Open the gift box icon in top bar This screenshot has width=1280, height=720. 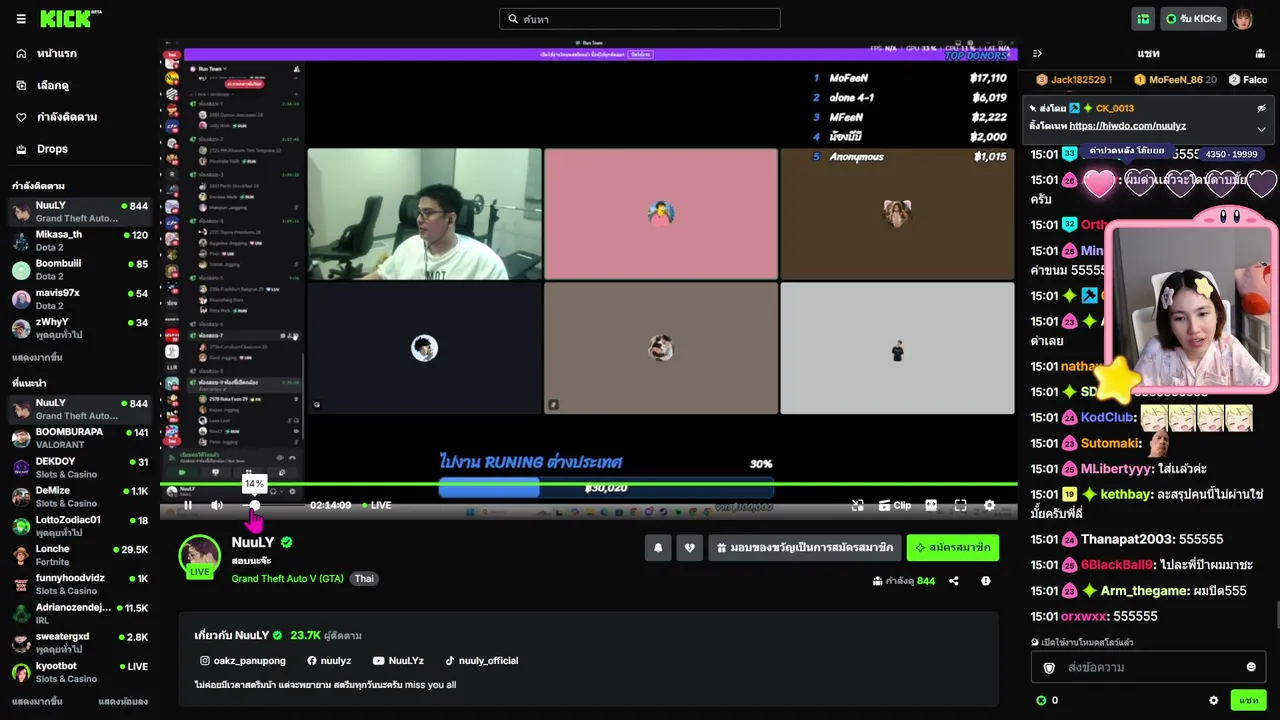point(1143,19)
